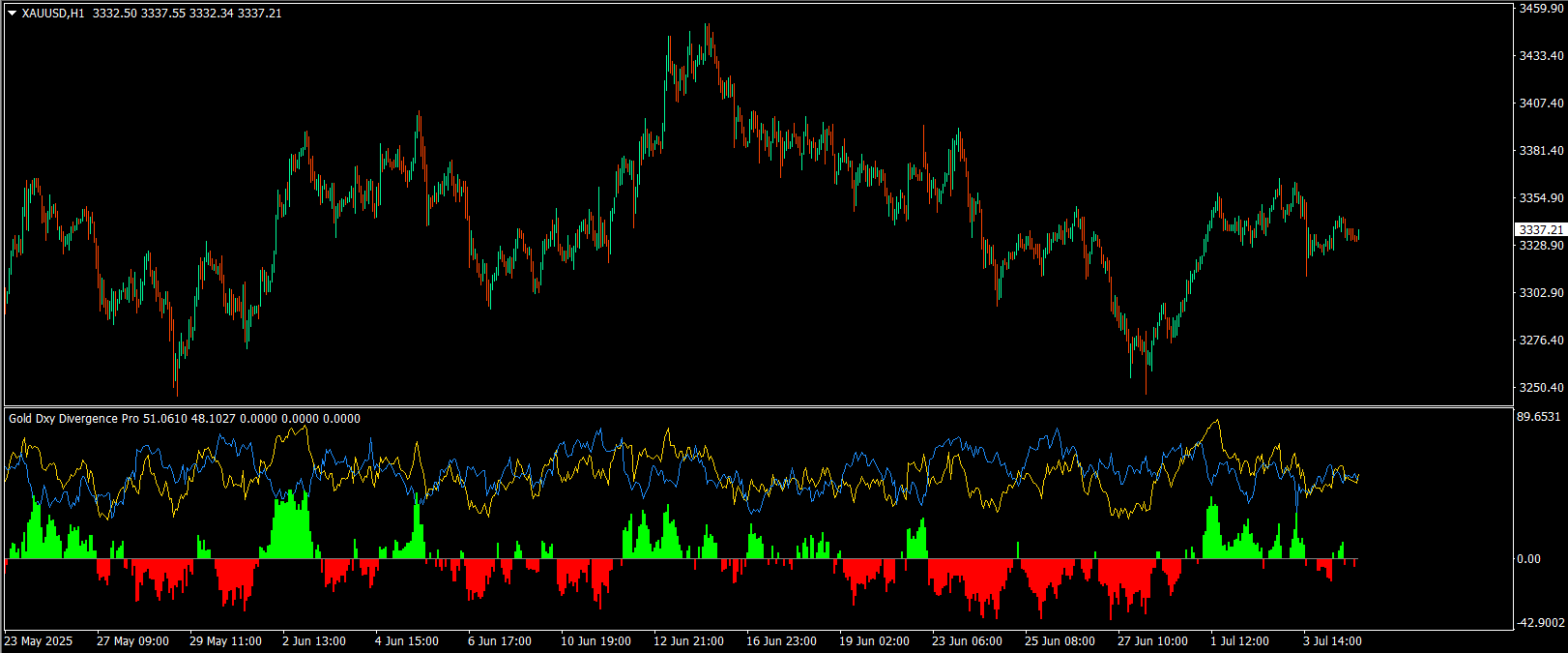Click the 4 Jun 15:00 time label

pyautogui.click(x=407, y=641)
